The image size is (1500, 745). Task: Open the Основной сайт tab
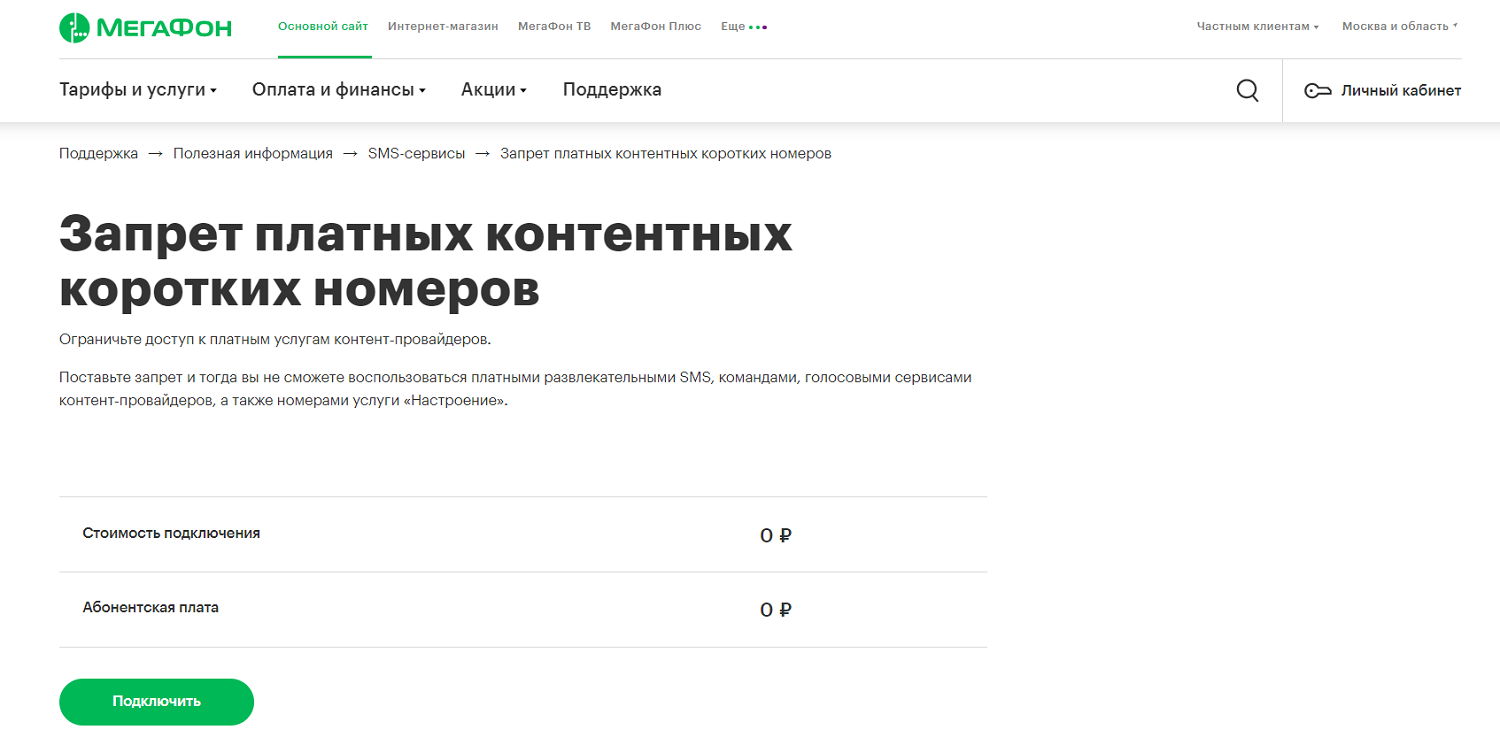323,26
